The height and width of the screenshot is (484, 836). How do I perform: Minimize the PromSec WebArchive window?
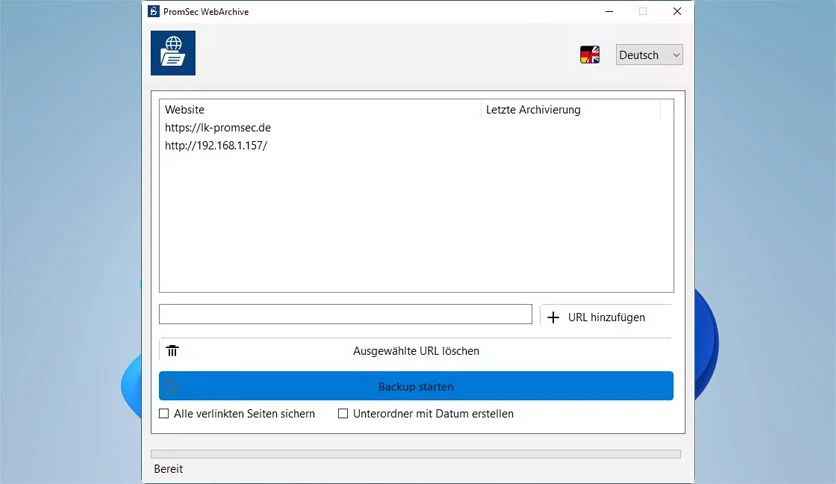coord(609,11)
